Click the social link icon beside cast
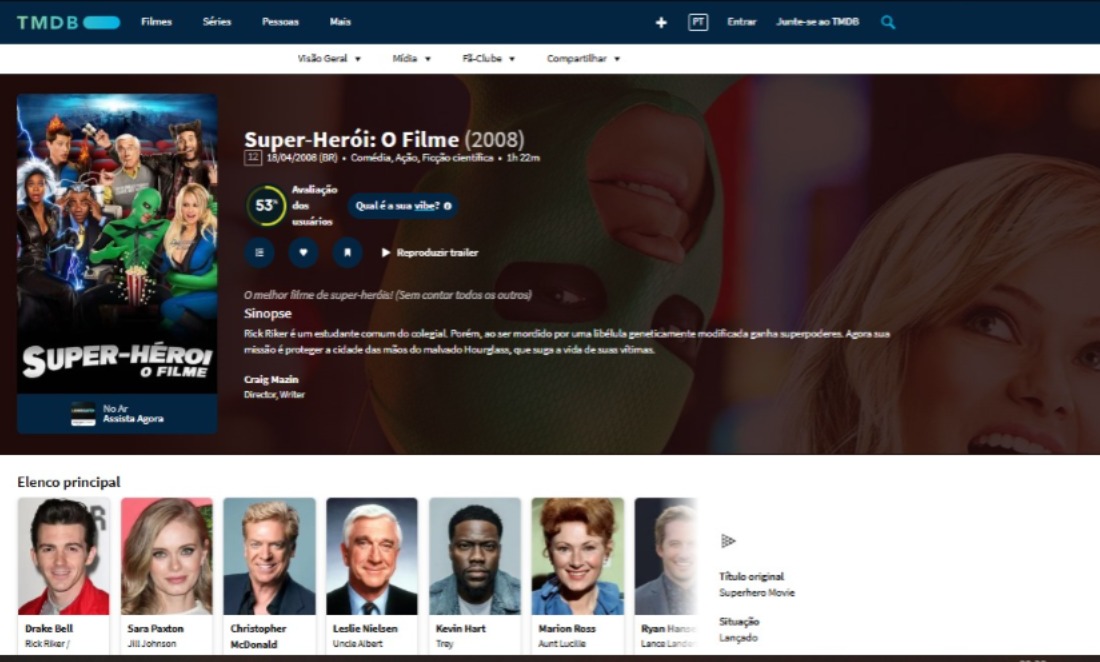The height and width of the screenshot is (662, 1100). coord(728,541)
